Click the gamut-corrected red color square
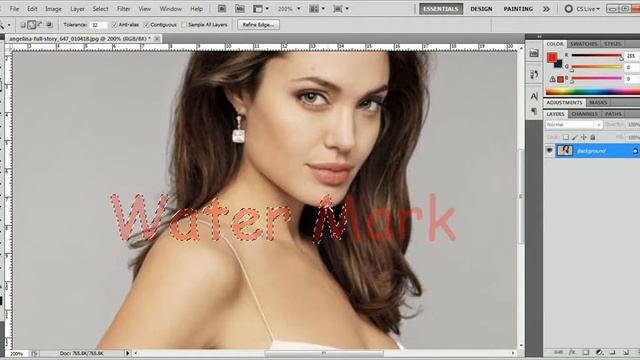Viewport: 640px width, 360px height. point(560,79)
